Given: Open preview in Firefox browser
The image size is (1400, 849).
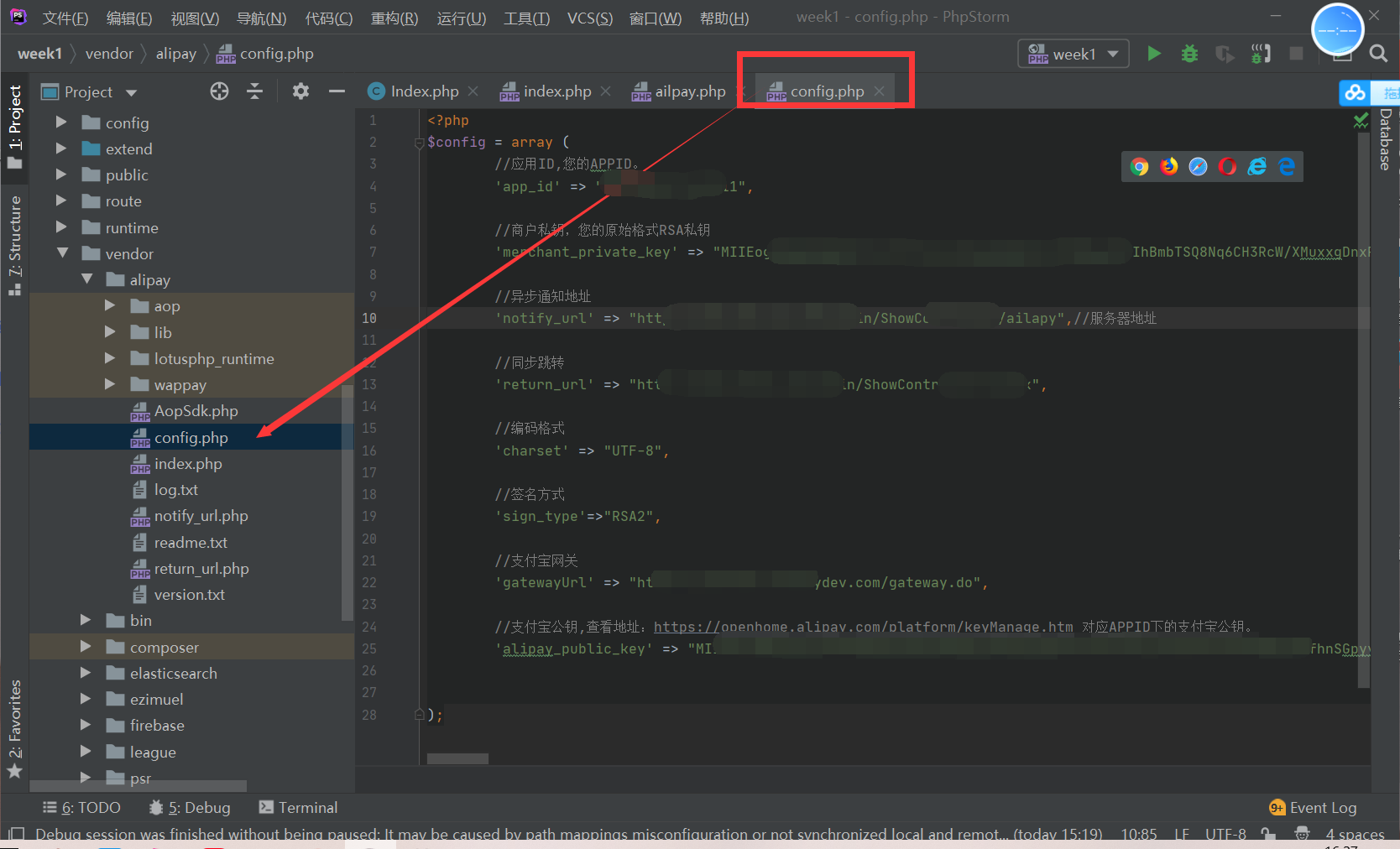Looking at the screenshot, I should [x=1168, y=166].
